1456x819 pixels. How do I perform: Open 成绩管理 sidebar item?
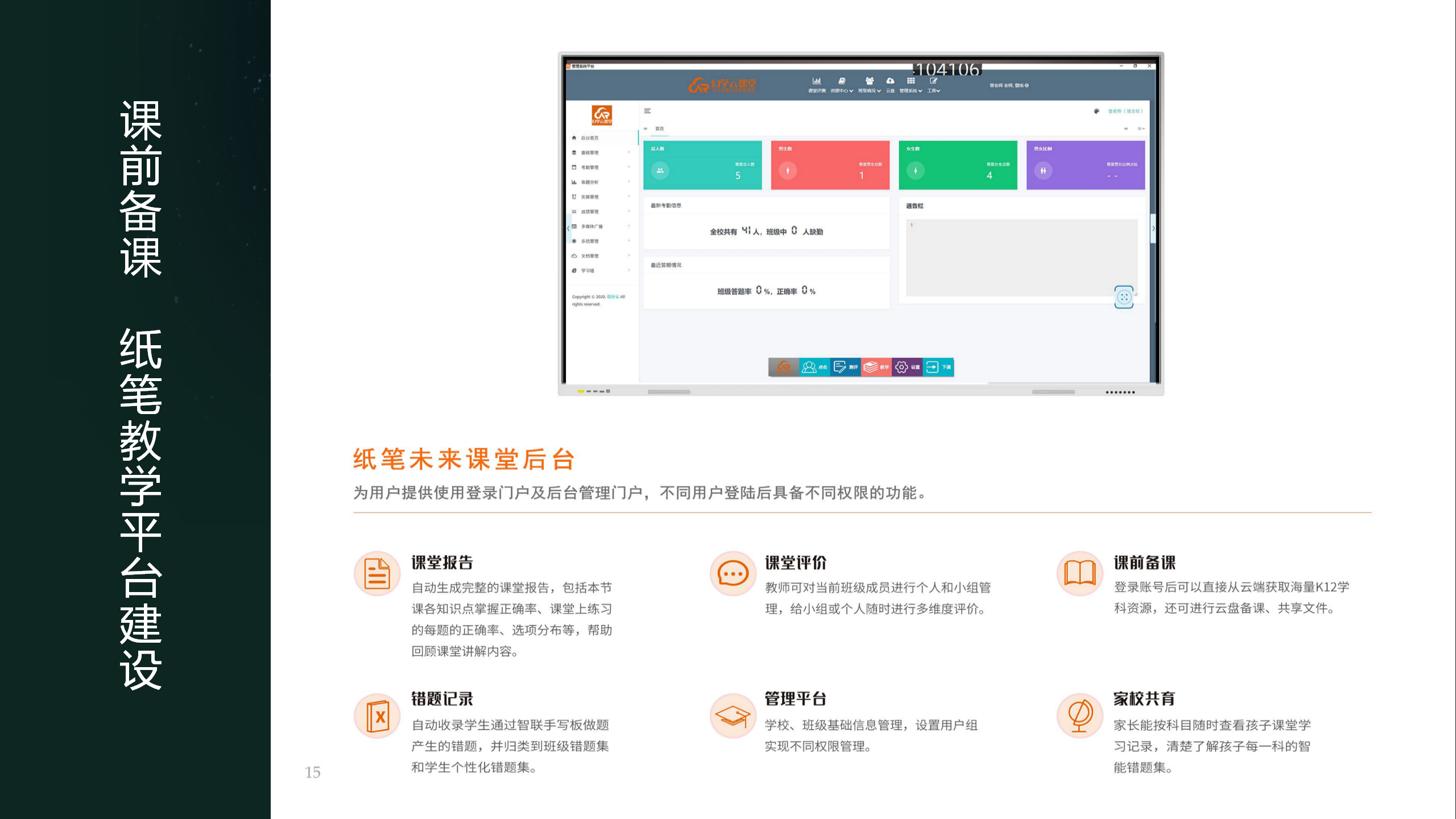click(x=601, y=212)
